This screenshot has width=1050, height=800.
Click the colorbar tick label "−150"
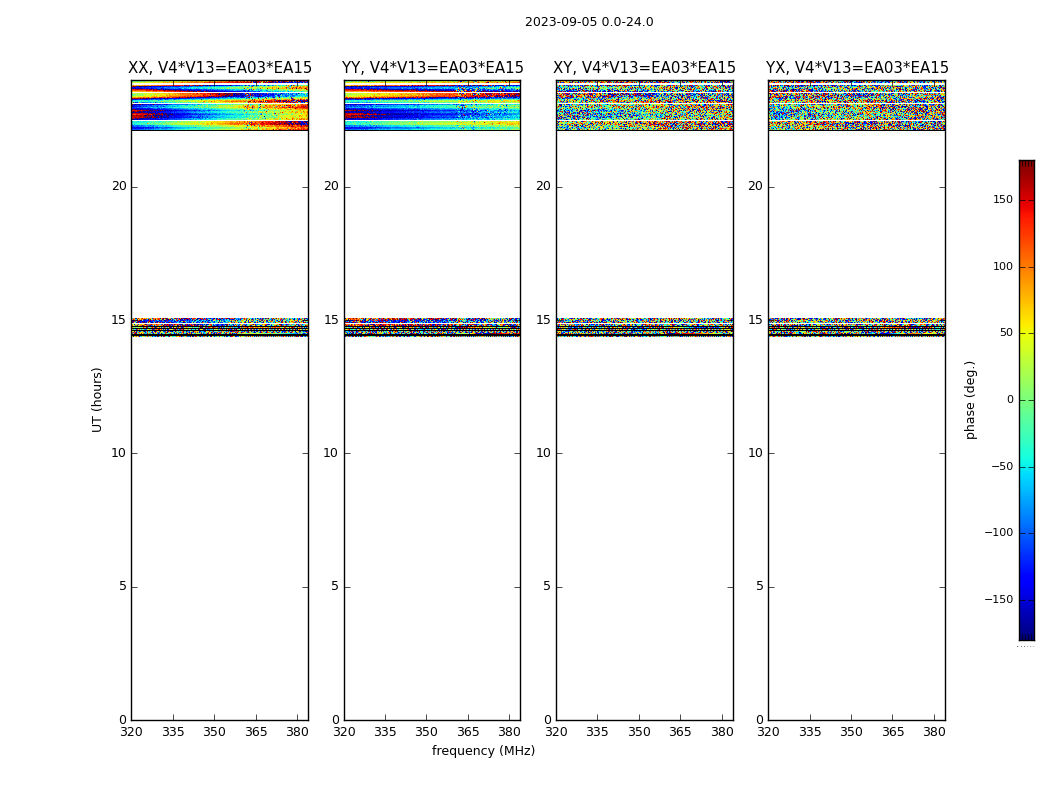[998, 600]
